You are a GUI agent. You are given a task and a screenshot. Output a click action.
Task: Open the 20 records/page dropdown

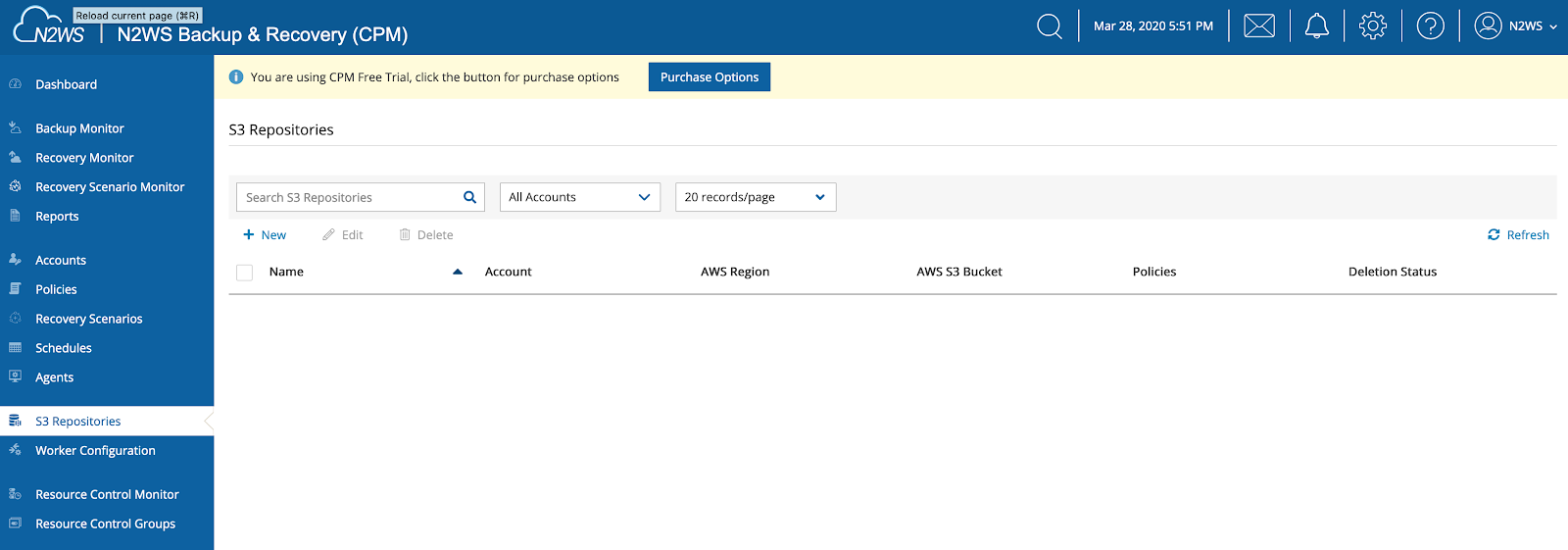pyautogui.click(x=755, y=197)
